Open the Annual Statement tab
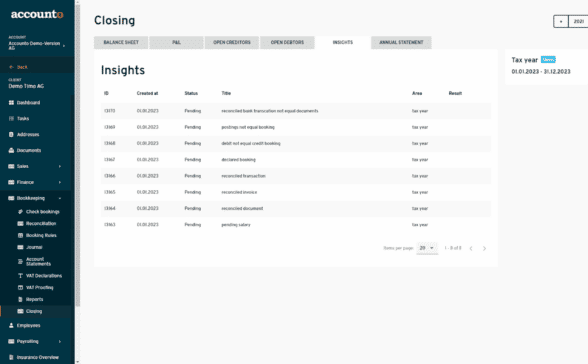588x364 pixels. [401, 42]
